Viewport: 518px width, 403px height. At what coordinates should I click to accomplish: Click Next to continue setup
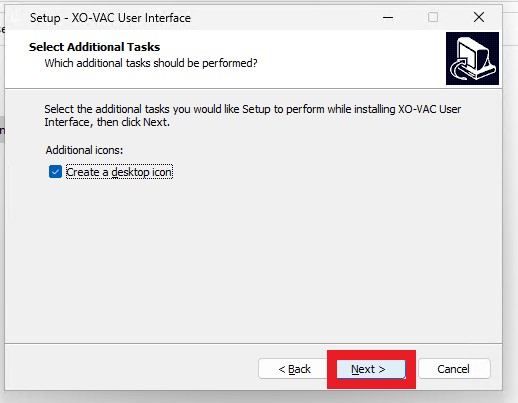(371, 369)
